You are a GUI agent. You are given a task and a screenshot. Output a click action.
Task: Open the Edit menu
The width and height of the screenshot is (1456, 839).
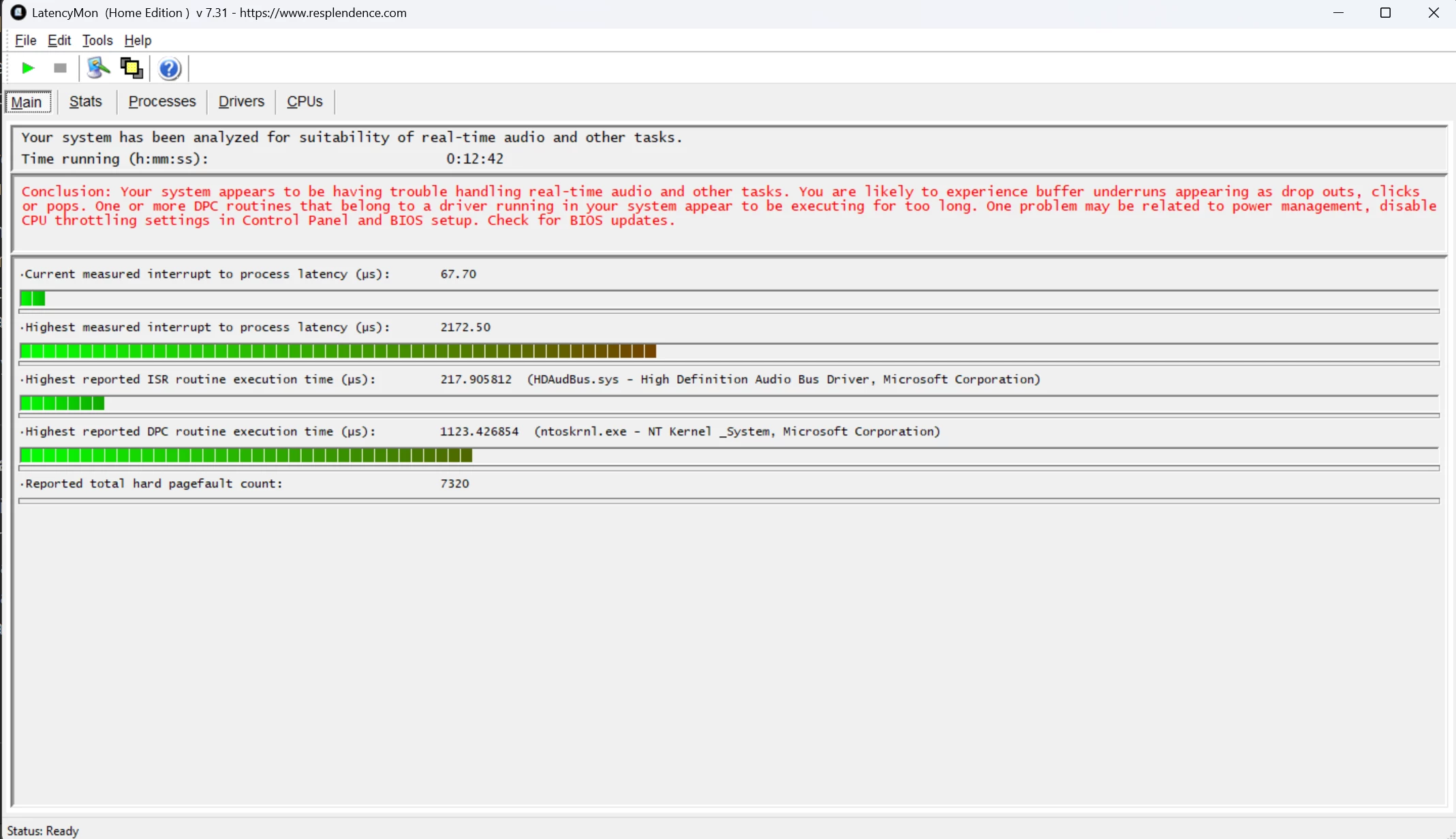click(59, 40)
